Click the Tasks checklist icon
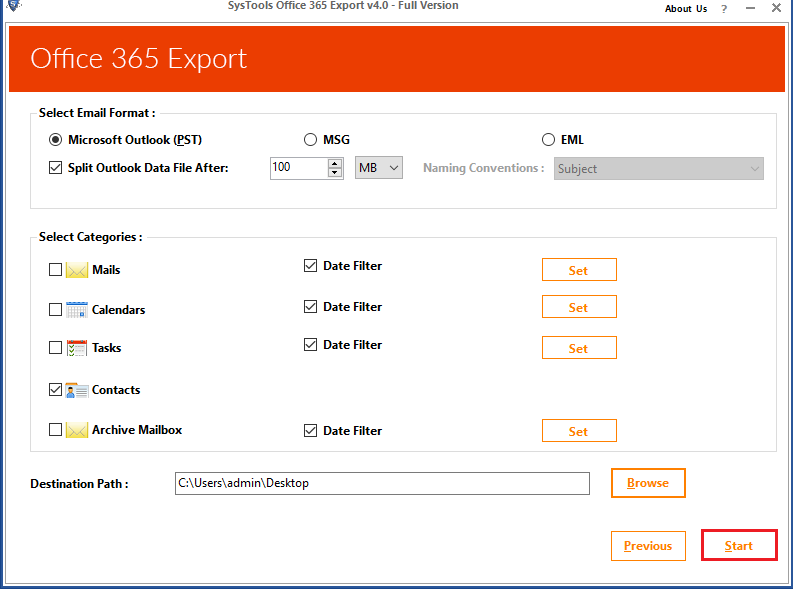 77,348
